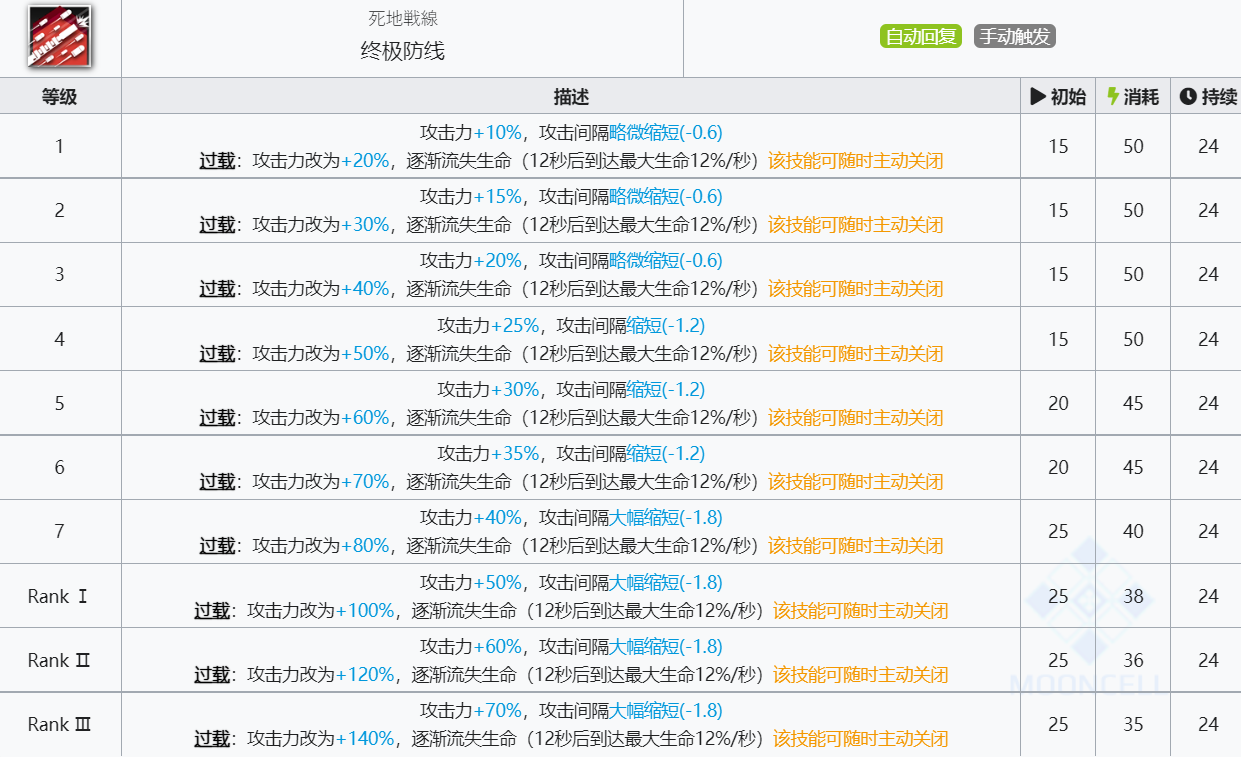This screenshot has width=1241, height=757.
Task: Click the level 7 cell
Action: pos(60,531)
